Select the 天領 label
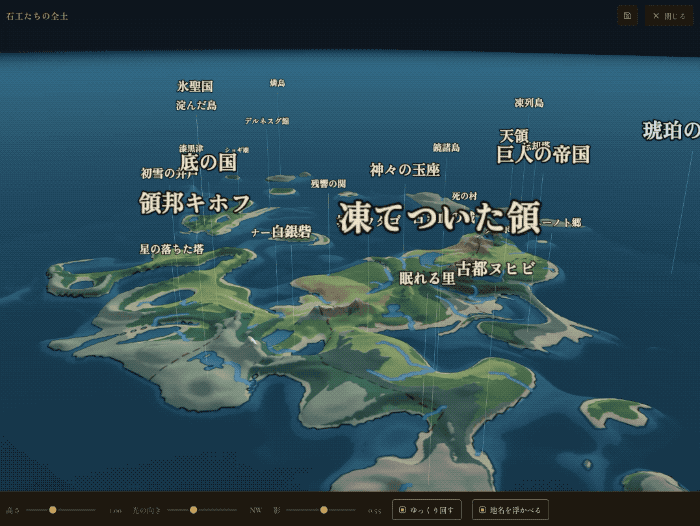Screen dimensions: 700x526 click(514, 136)
